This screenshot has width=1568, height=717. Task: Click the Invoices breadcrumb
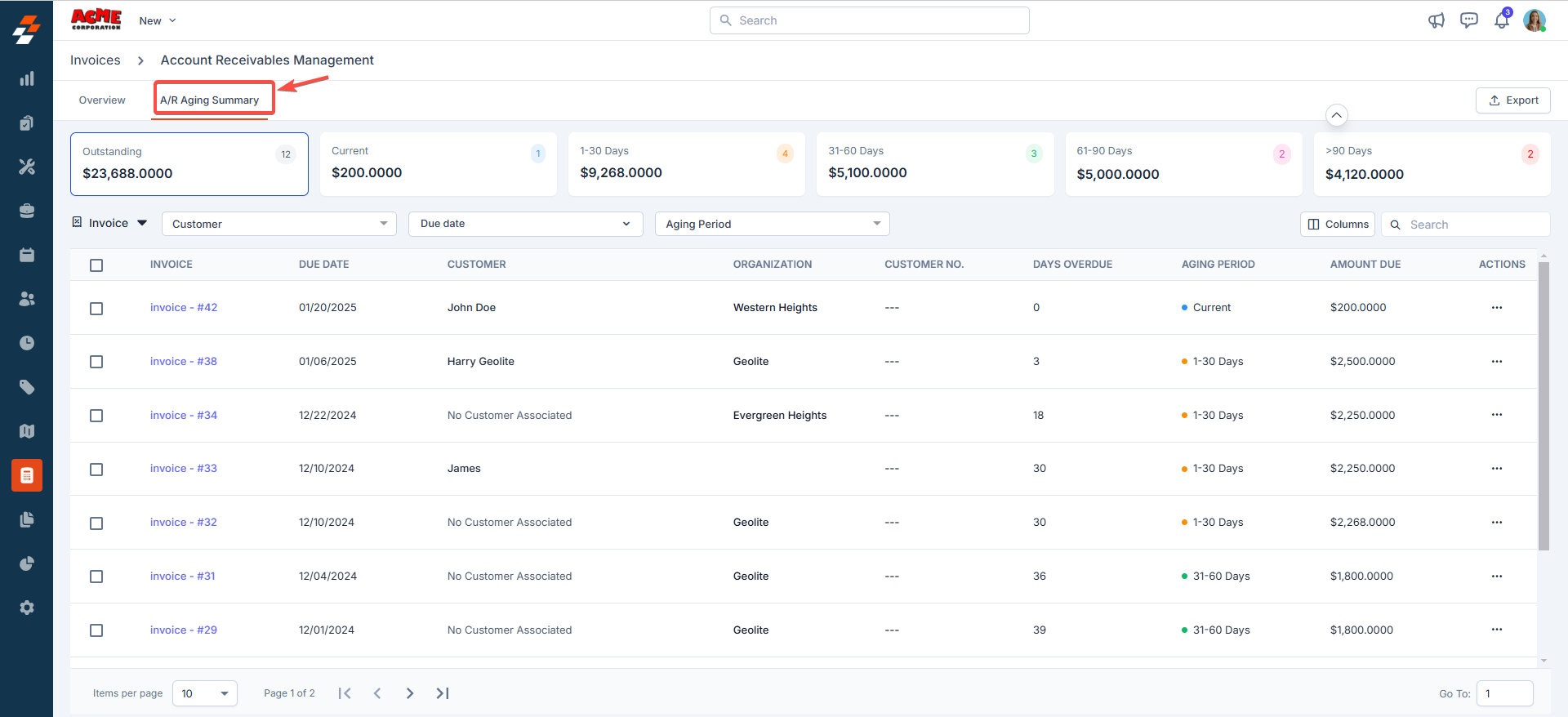click(96, 60)
